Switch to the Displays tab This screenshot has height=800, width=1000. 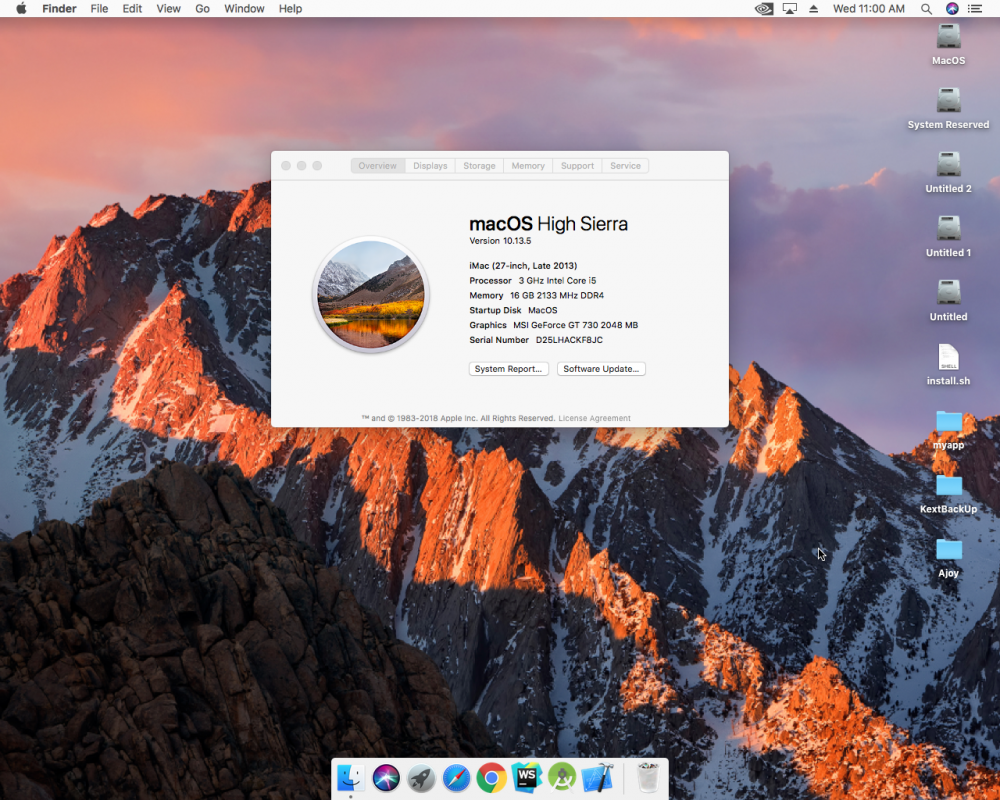point(430,166)
